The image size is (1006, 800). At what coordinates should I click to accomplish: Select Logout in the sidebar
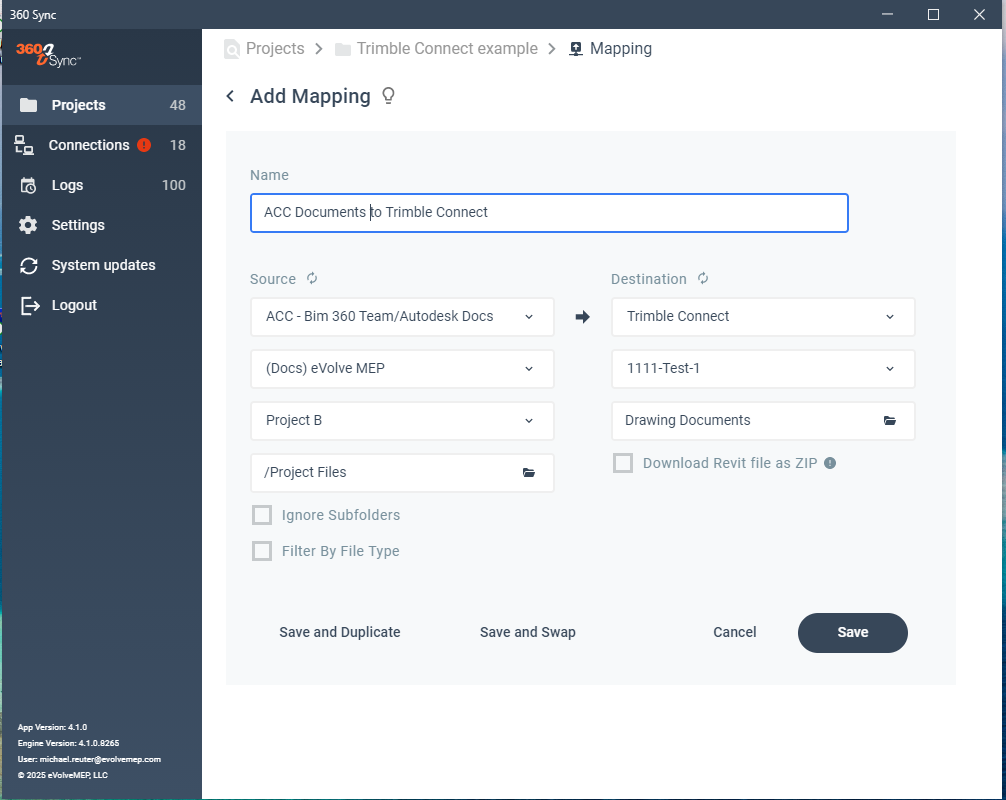click(102, 305)
